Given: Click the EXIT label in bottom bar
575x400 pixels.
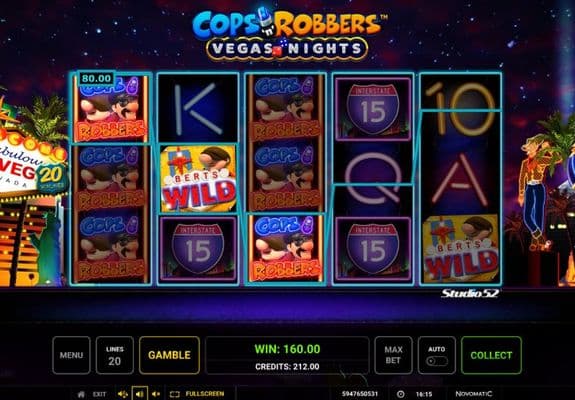Looking at the screenshot, I should [99, 394].
